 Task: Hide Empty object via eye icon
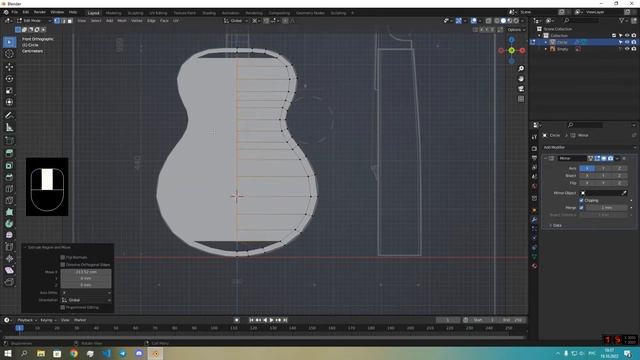pyautogui.click(x=627, y=49)
